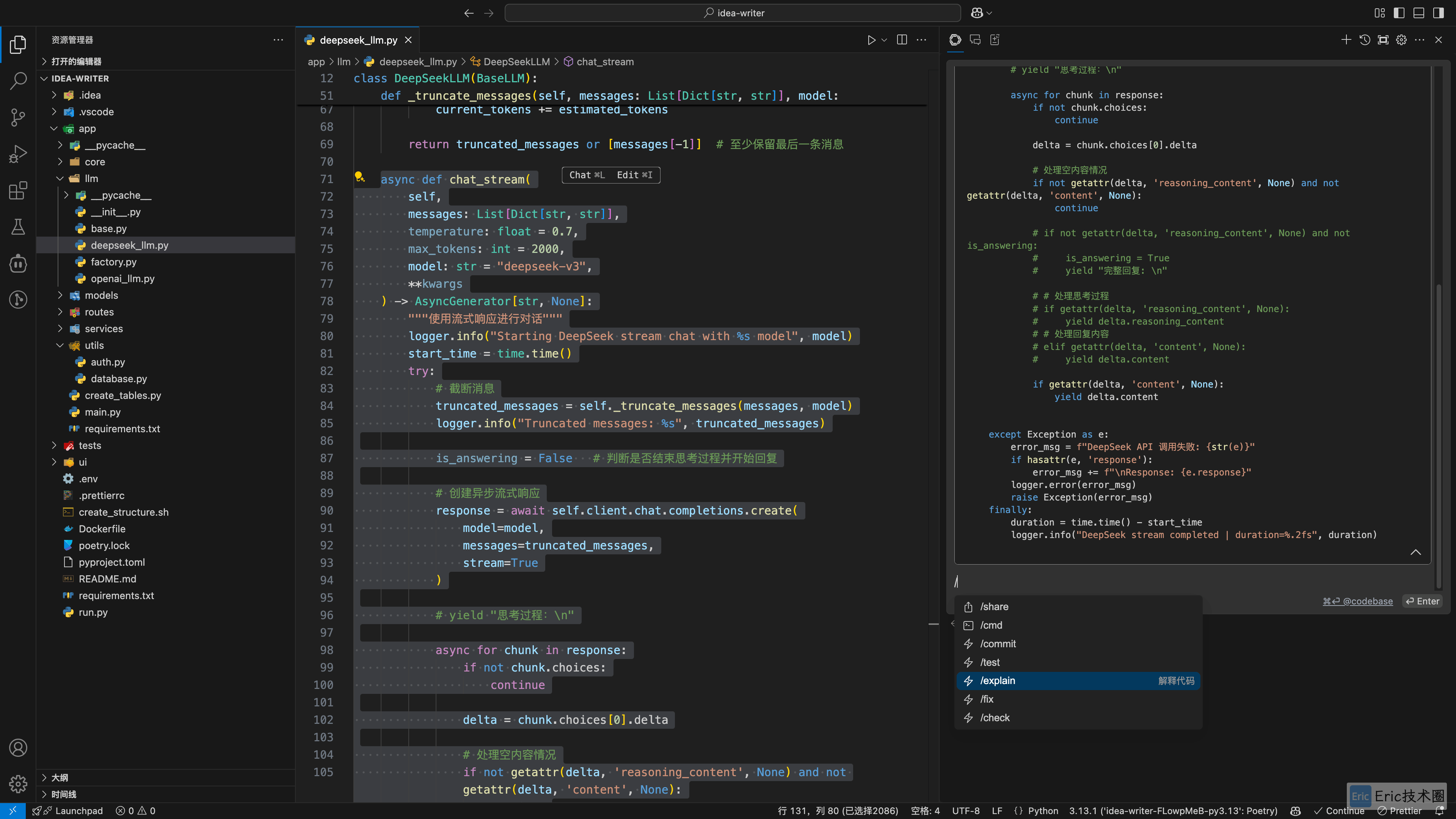1456x819 pixels.
Task: Toggle bottom panel visibility
Action: pyautogui.click(x=1419, y=13)
